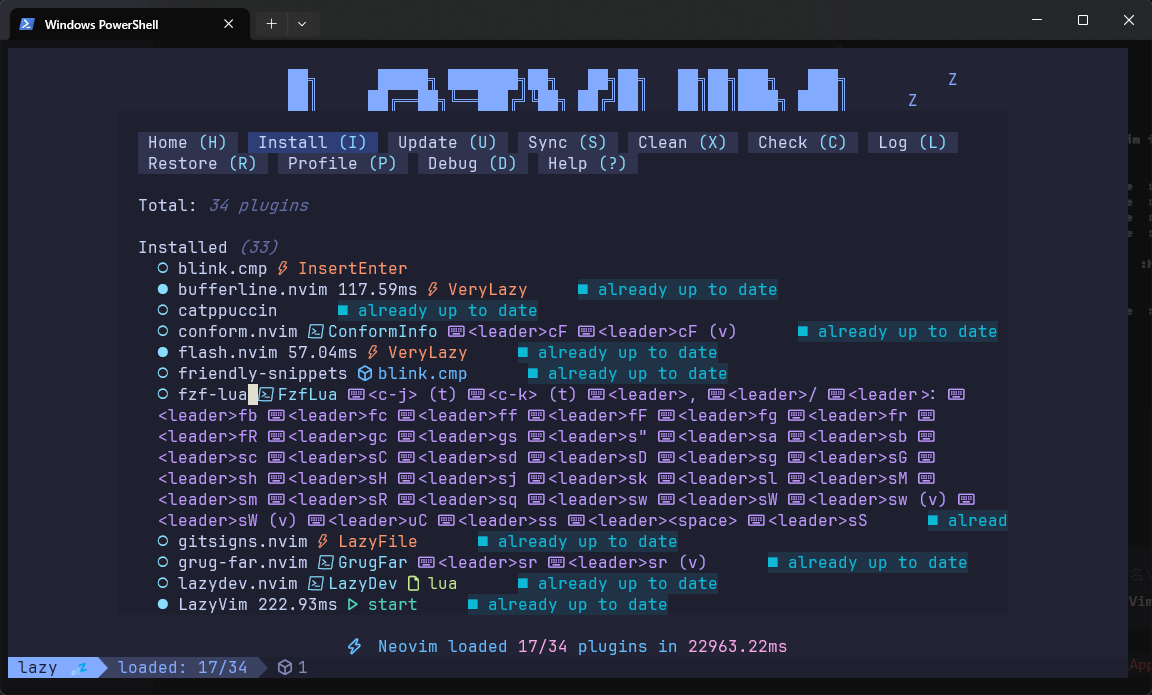Click the grug-far.nvim plugin name
This screenshot has width=1152, height=695.
point(242,563)
